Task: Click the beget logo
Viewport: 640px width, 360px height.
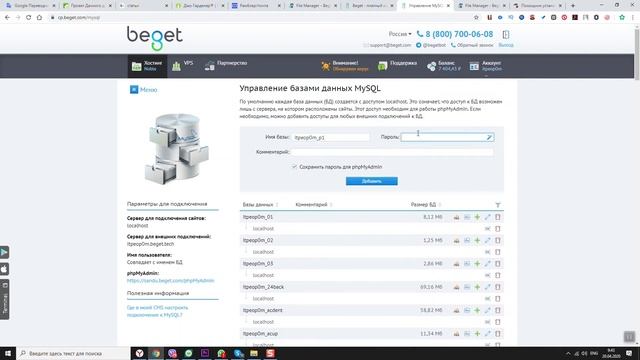Action: [x=155, y=38]
